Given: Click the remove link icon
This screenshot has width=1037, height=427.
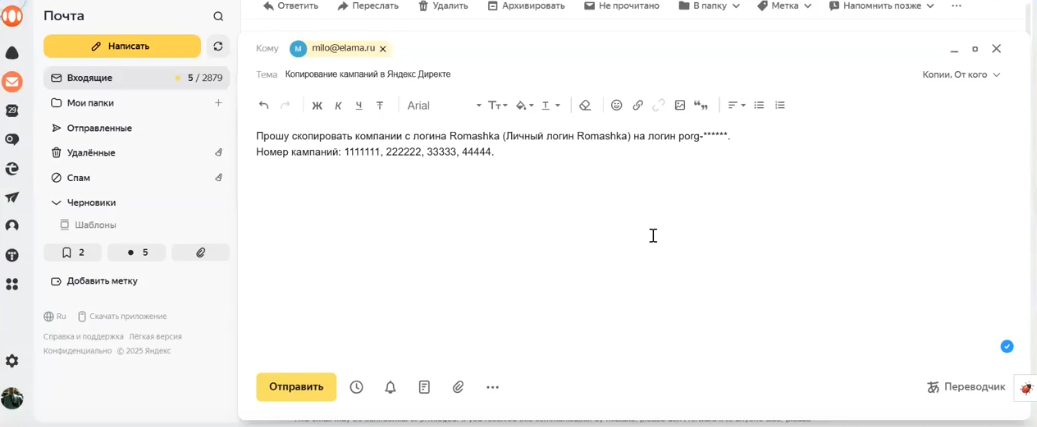Looking at the screenshot, I should [659, 105].
